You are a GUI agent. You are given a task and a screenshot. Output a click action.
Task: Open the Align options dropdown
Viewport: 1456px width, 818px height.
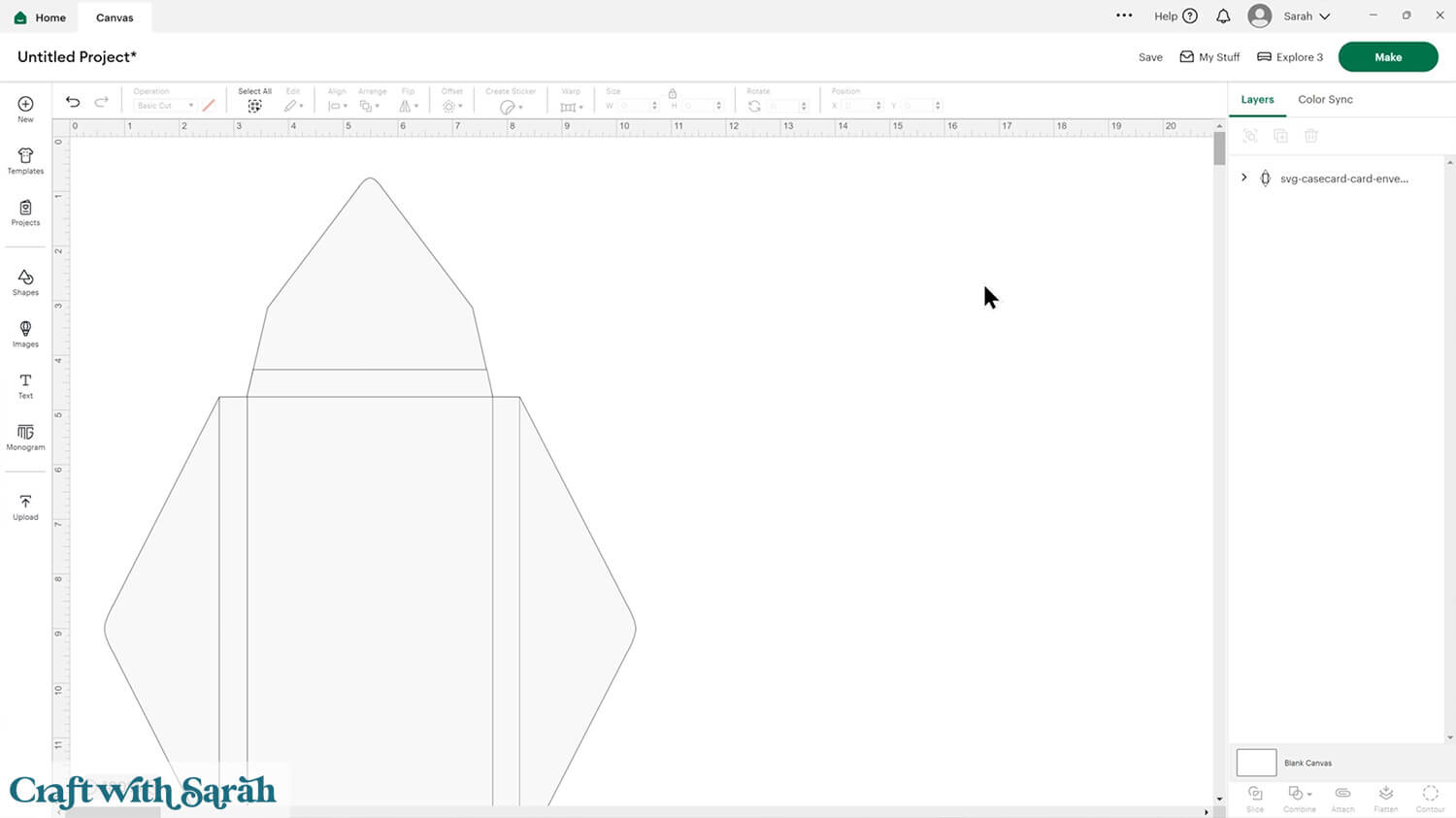point(337,100)
